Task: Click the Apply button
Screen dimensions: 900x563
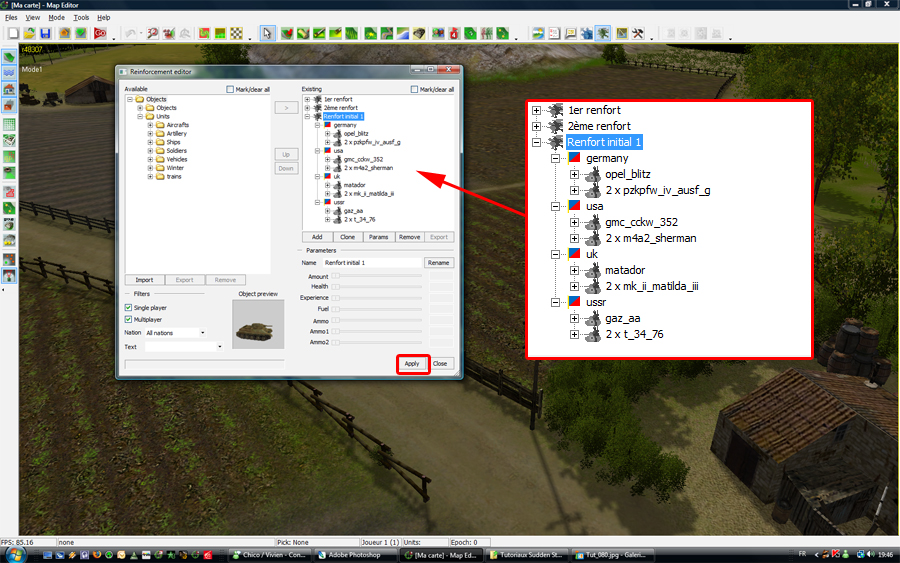Action: pos(412,364)
